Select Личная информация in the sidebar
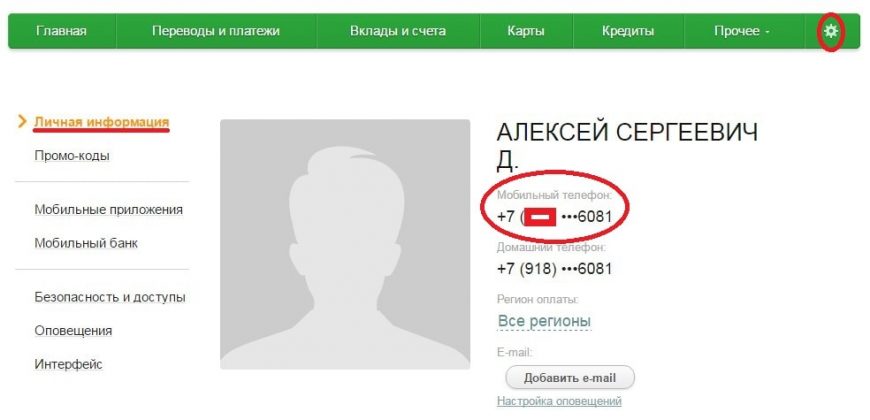The height and width of the screenshot is (420, 870). point(102,122)
